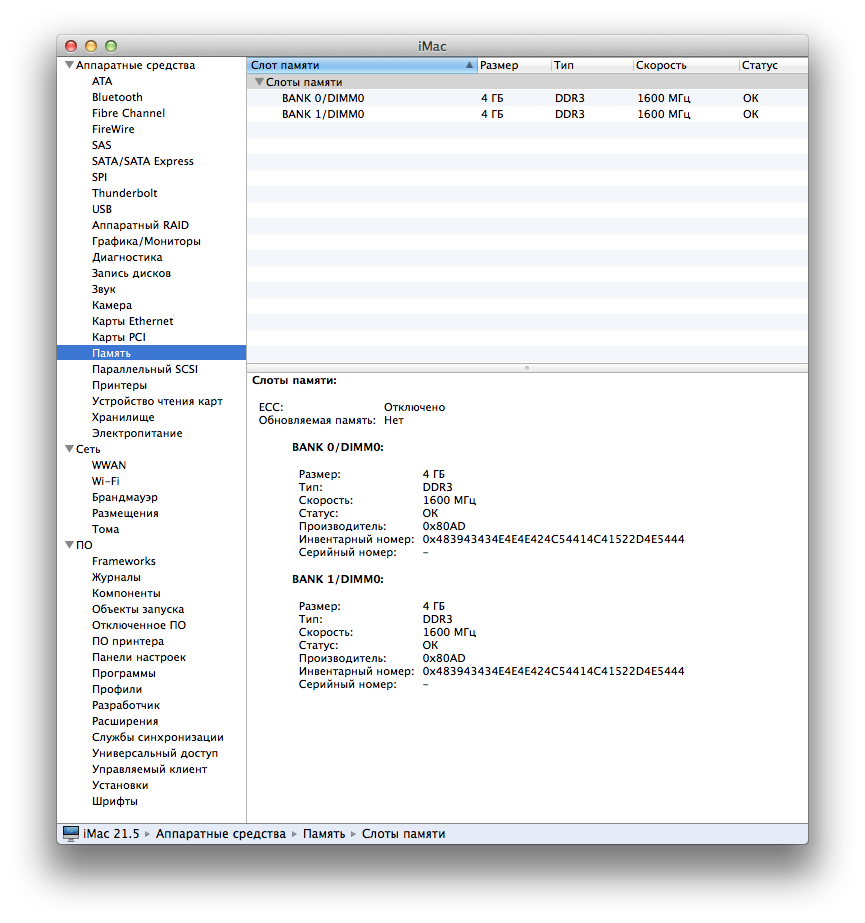
Task: Open Диагностика in the sidebar
Action: pyautogui.click(x=127, y=257)
